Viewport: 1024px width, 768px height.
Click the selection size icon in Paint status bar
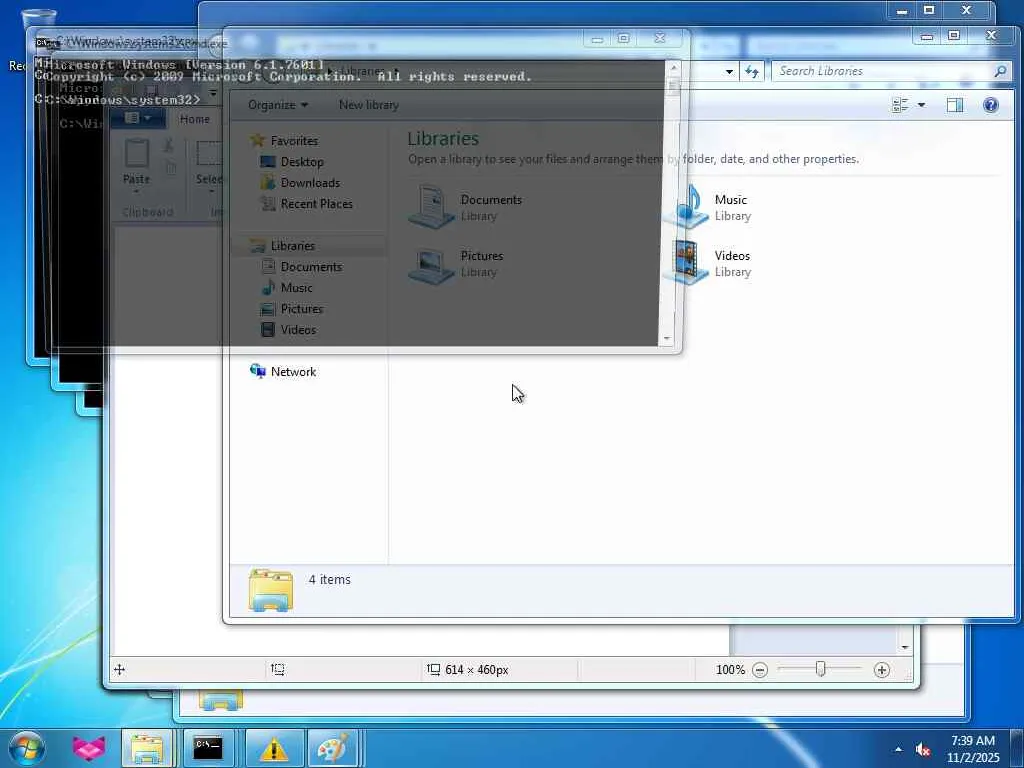coord(278,669)
